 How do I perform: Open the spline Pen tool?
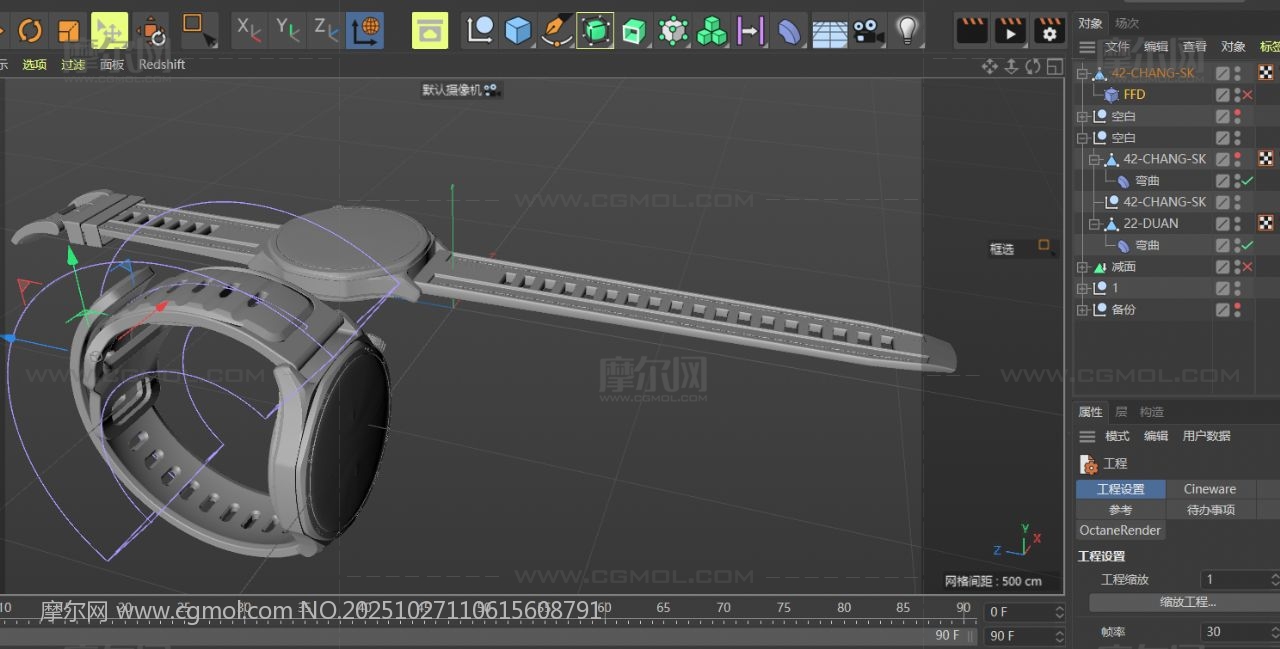[x=556, y=31]
